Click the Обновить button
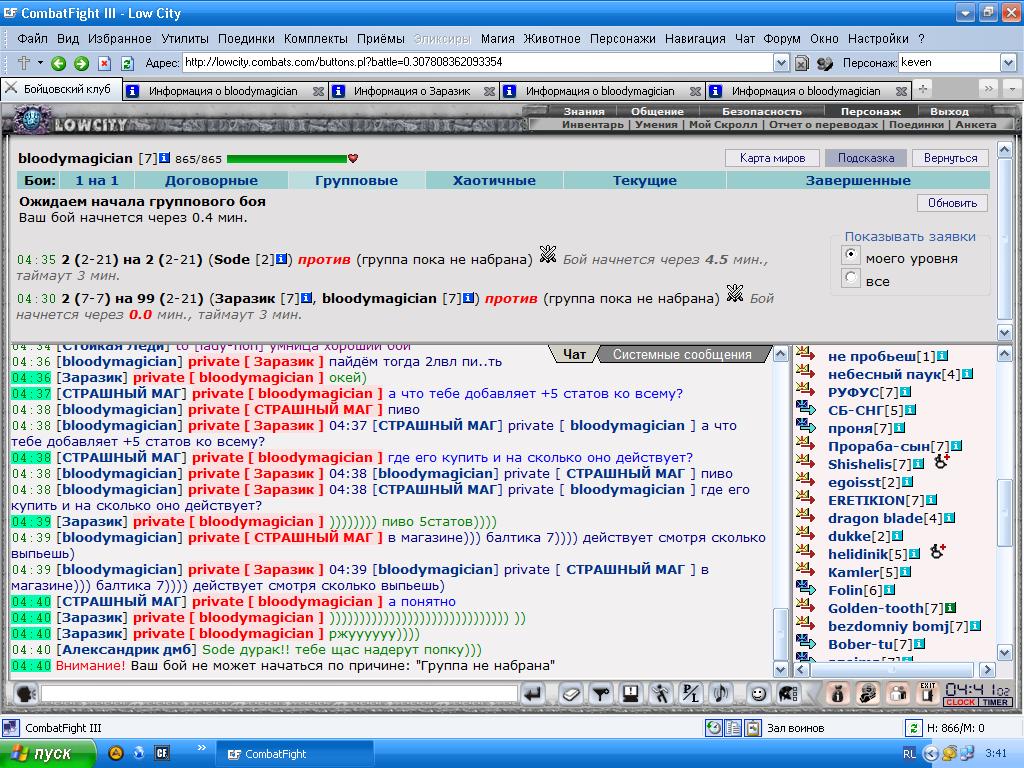This screenshot has height=768, width=1024. 952,203
